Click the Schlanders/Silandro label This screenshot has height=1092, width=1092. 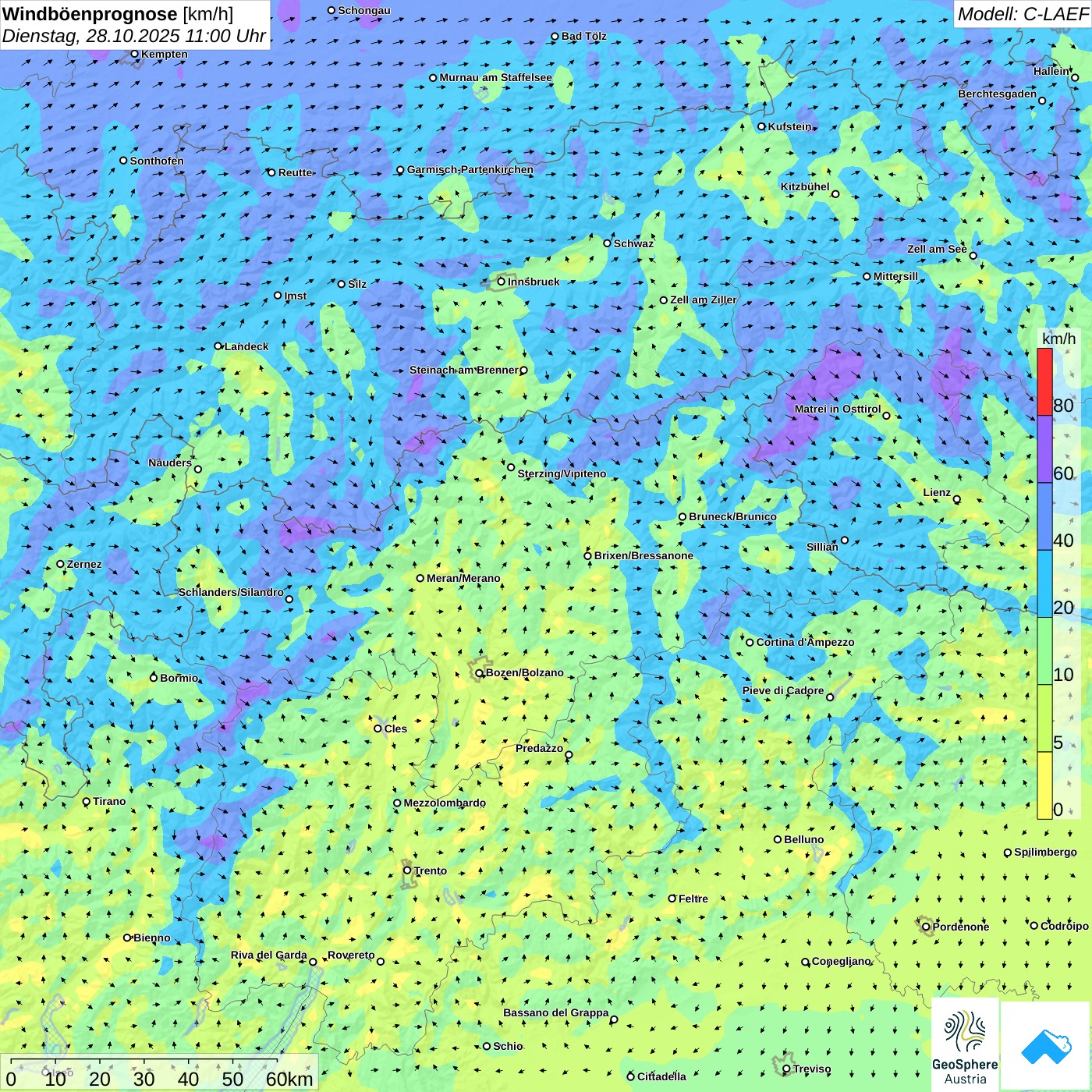point(231,592)
